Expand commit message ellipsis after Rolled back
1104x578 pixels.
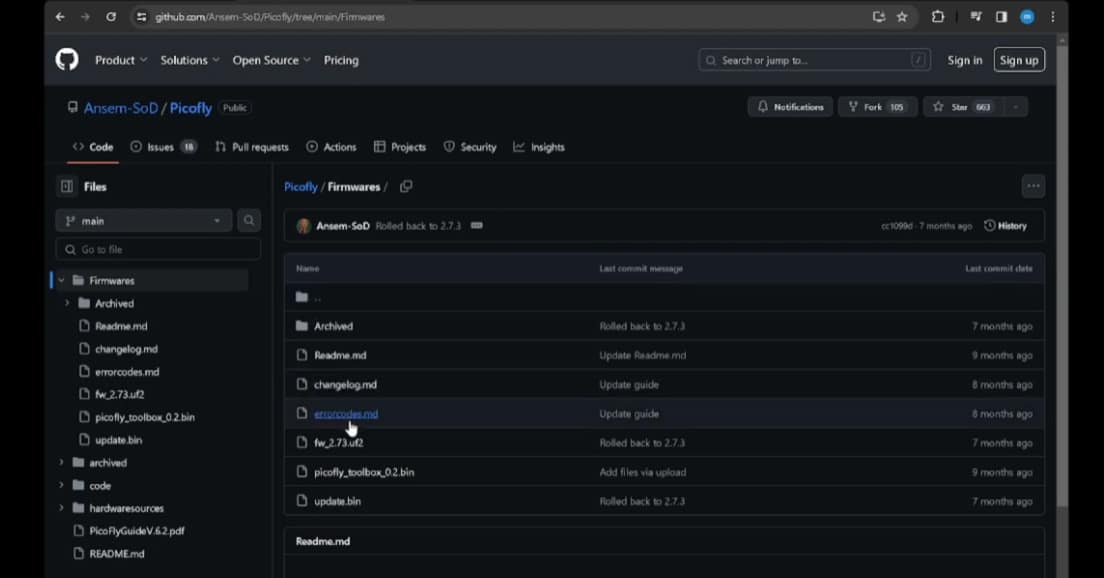click(x=477, y=226)
